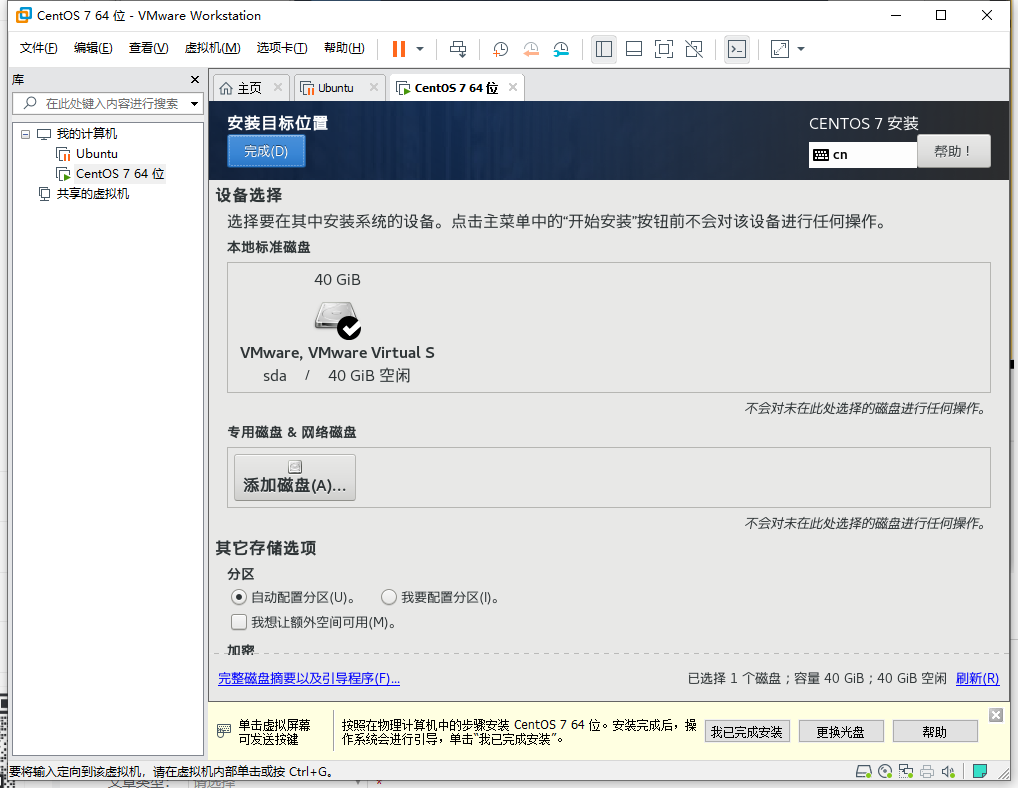Open the 选项卡(T) menu
This screenshot has width=1018, height=788.
pyautogui.click(x=282, y=48)
